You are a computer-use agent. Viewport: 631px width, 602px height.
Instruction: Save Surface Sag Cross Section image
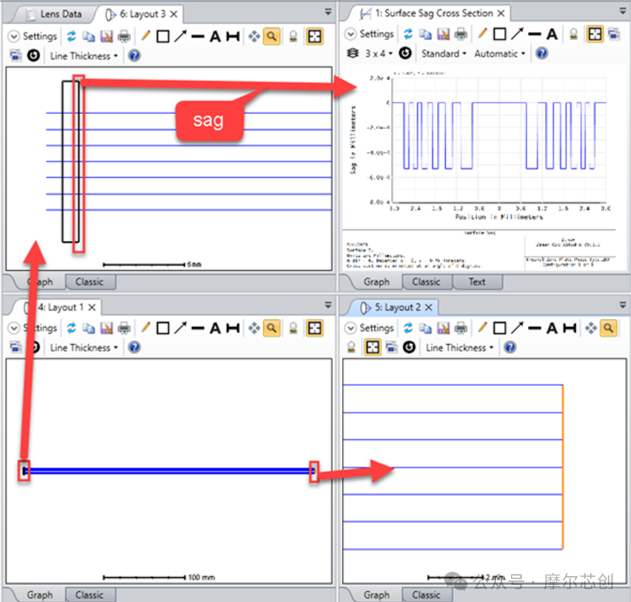click(443, 34)
